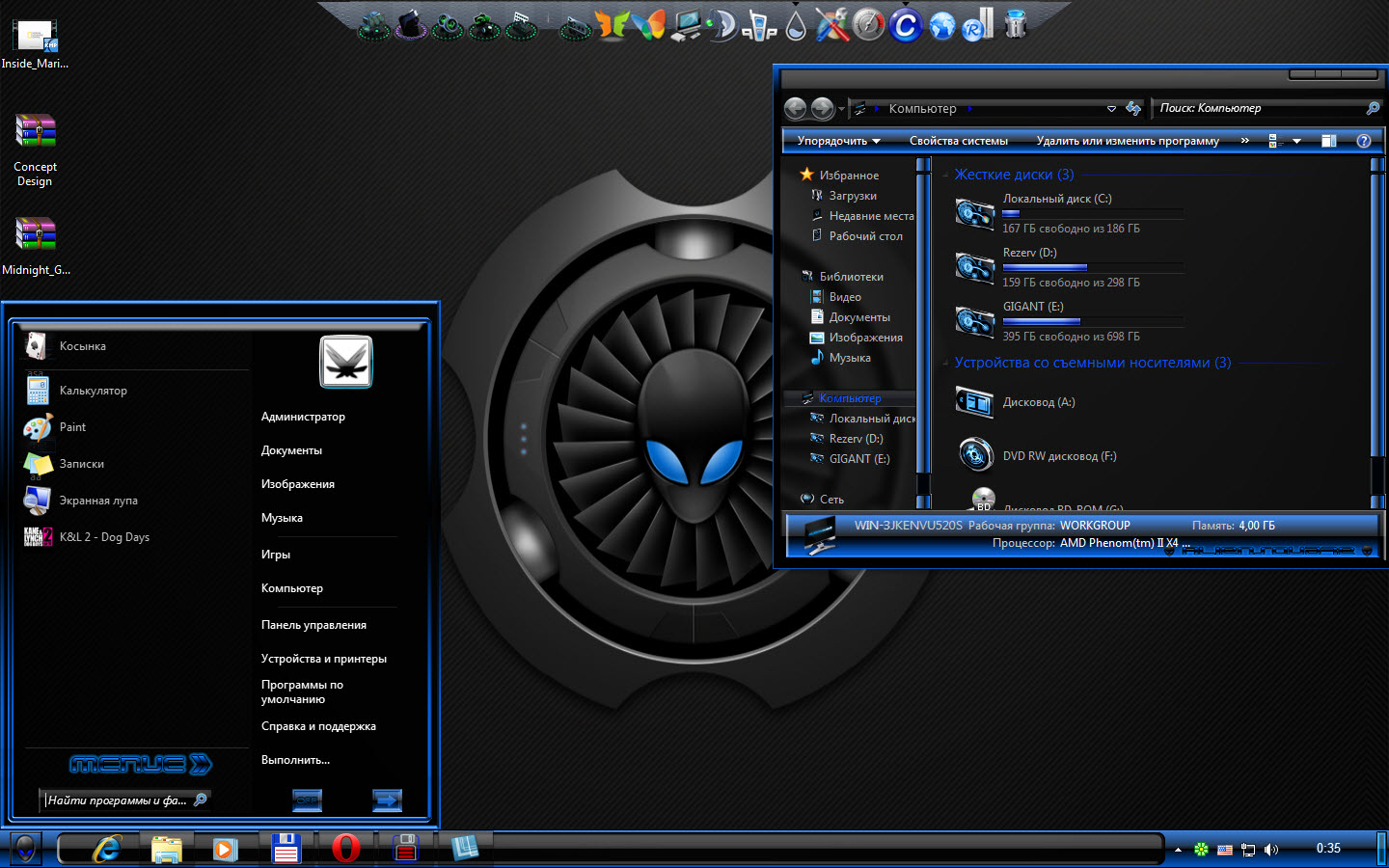
Task: Open recent pages dropdown beside forward arrow
Action: 841,109
